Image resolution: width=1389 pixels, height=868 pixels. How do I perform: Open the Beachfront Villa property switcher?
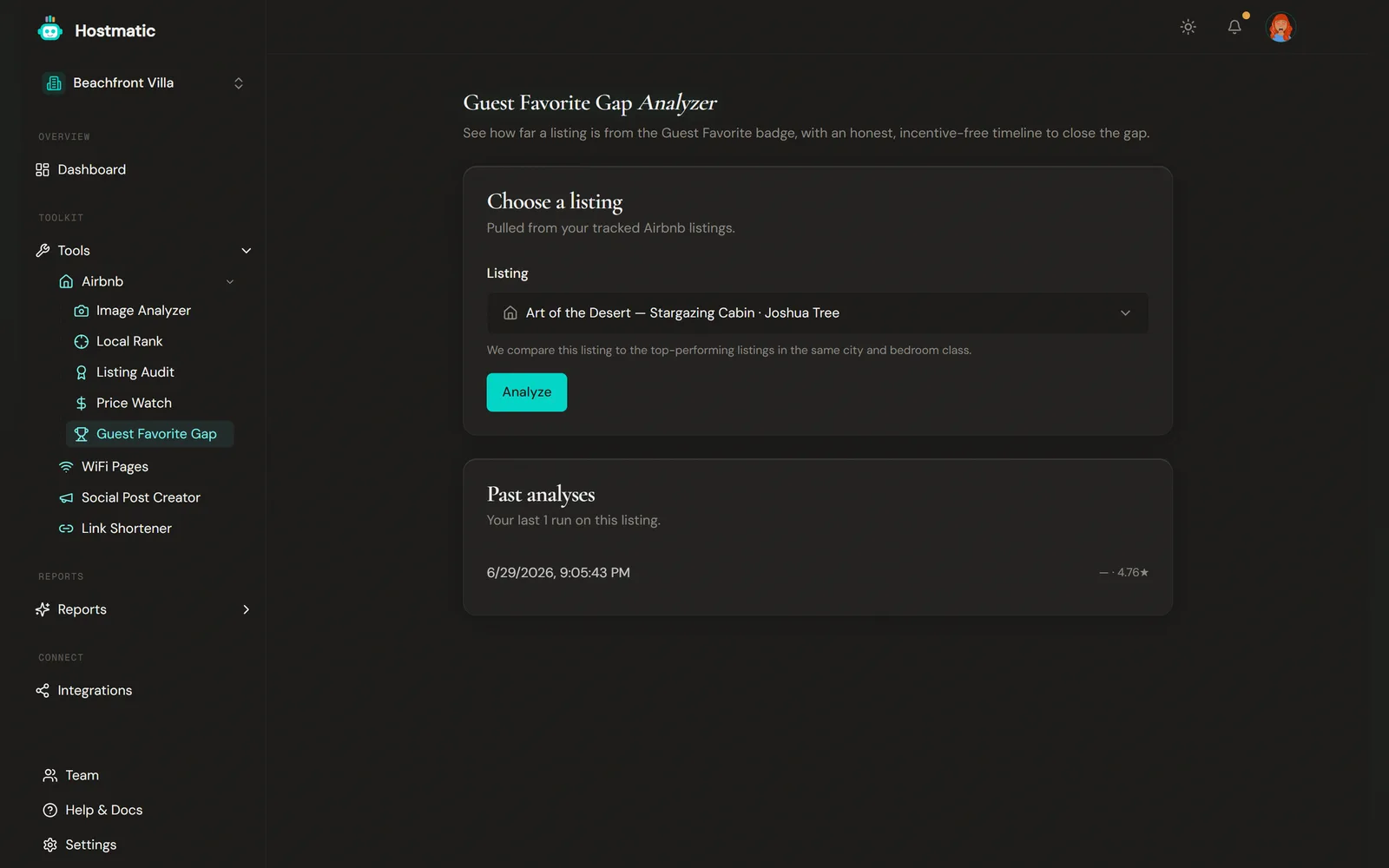(143, 83)
